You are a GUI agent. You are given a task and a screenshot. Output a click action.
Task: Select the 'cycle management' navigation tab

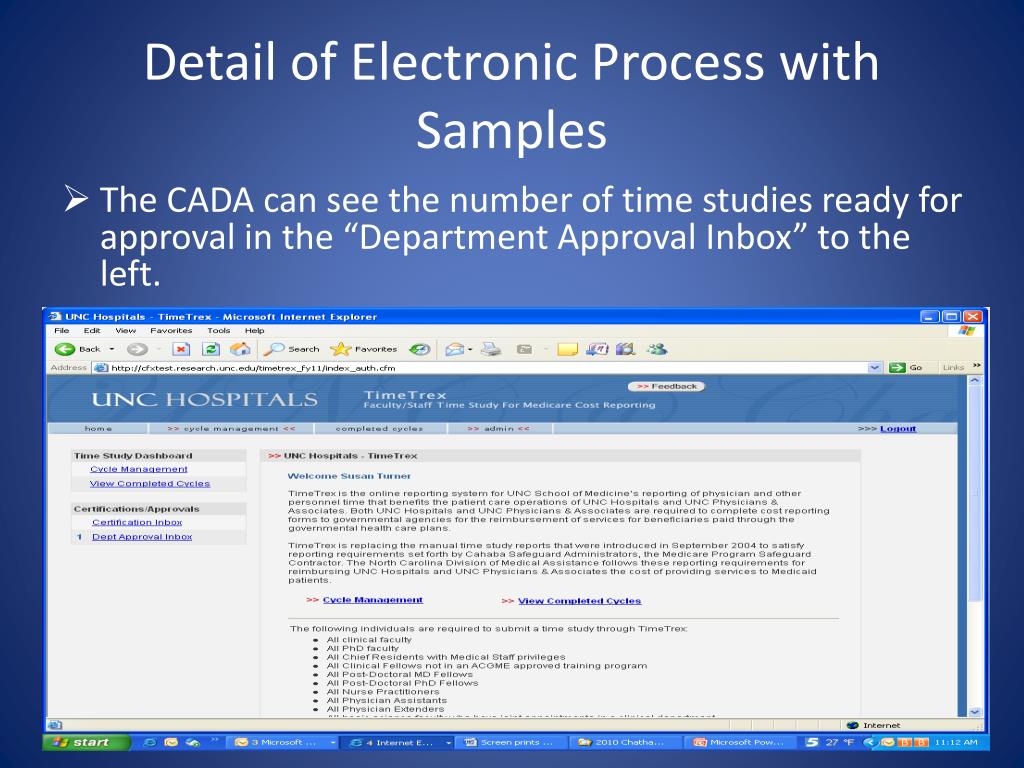tap(231, 428)
